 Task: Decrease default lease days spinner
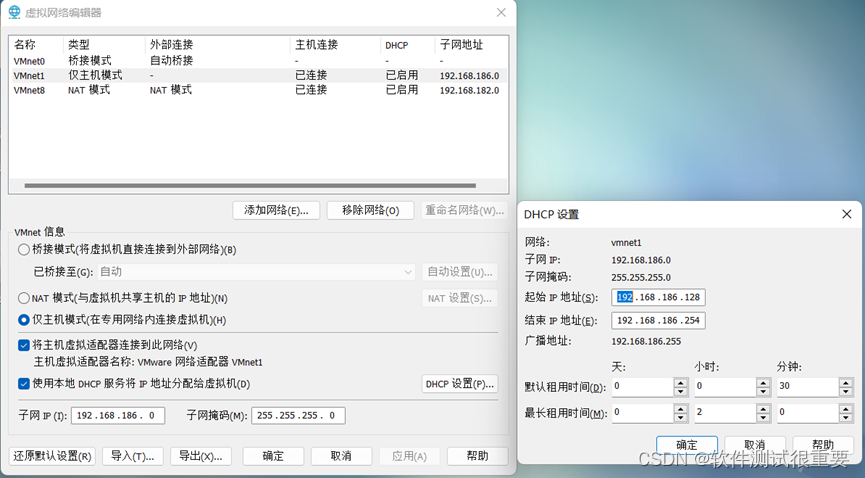click(681, 391)
